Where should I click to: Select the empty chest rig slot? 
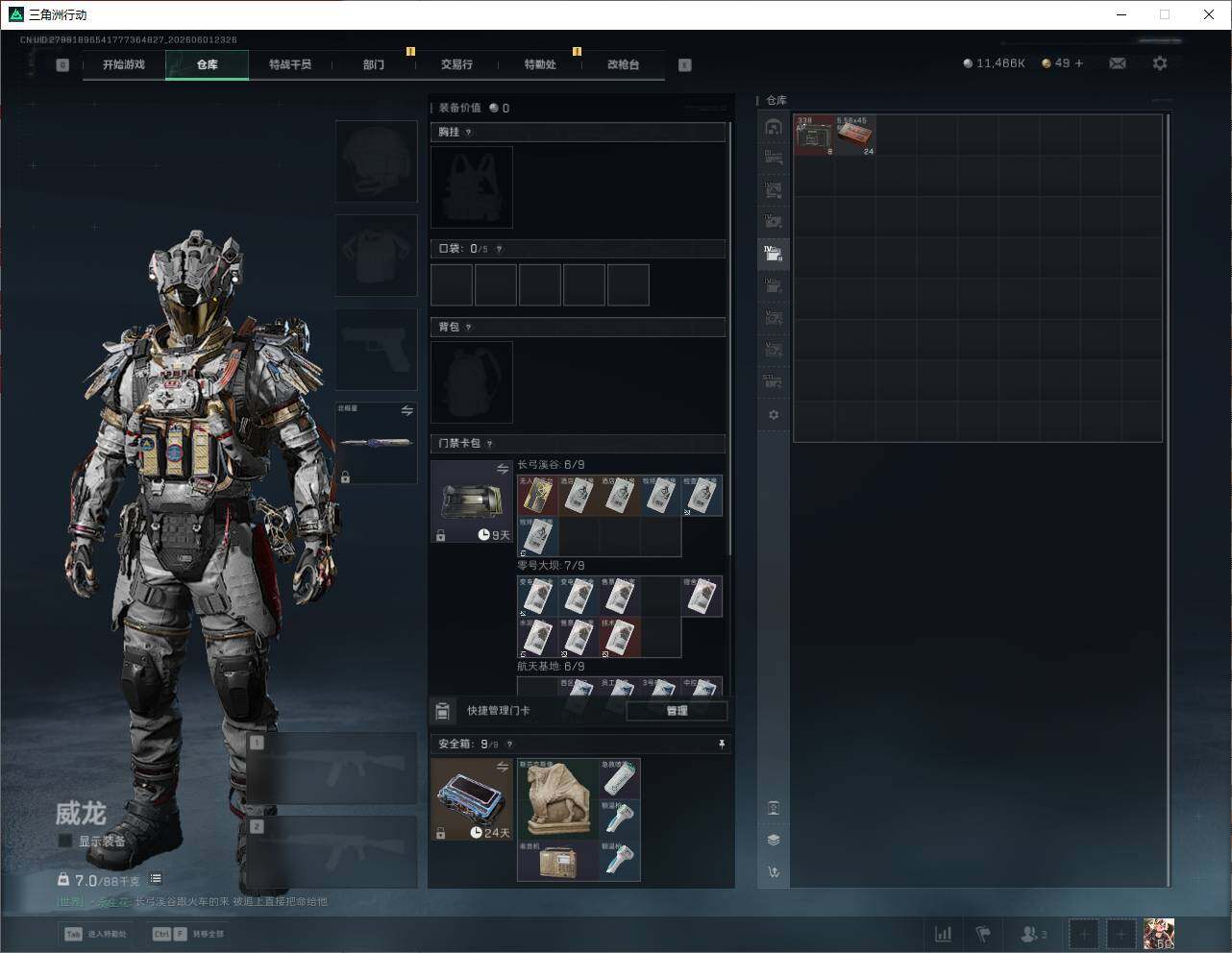point(472,187)
